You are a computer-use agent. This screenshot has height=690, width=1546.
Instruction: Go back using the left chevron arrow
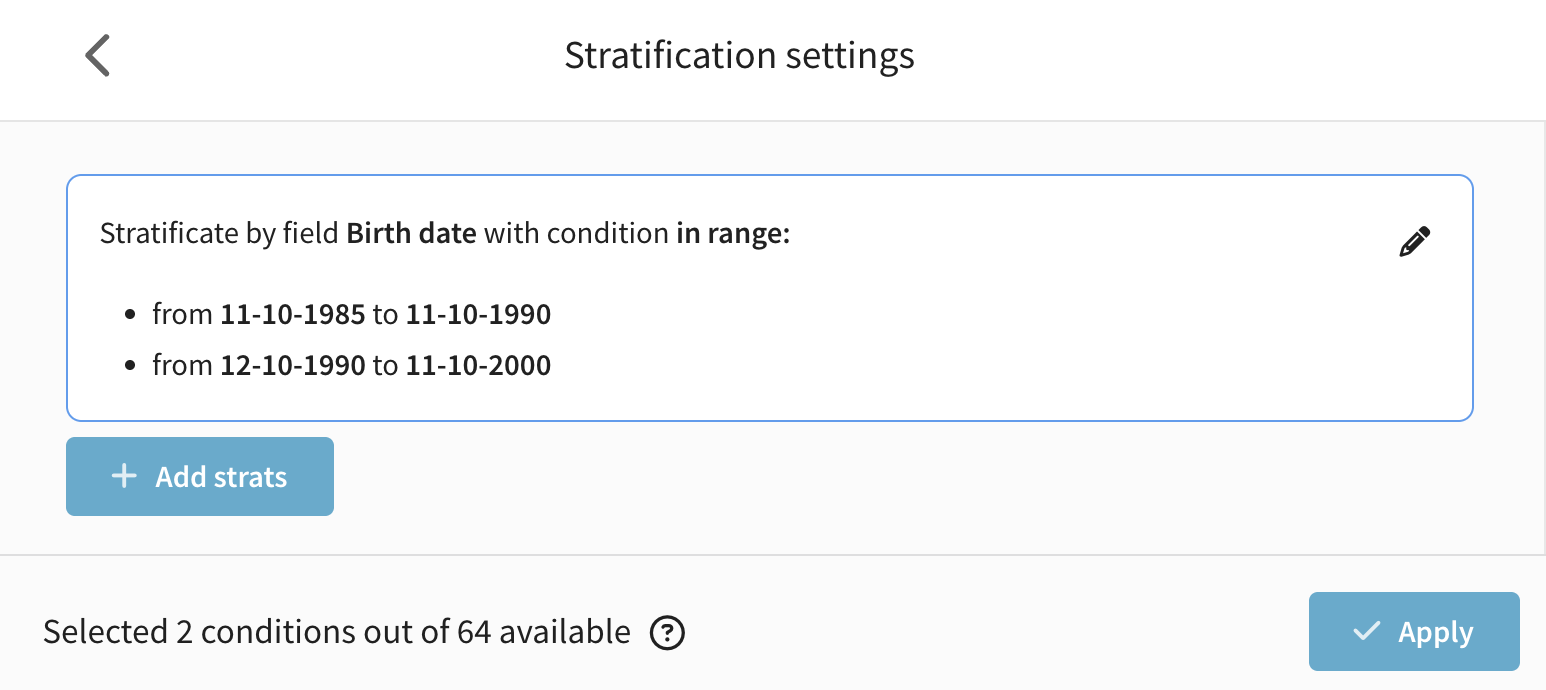pyautogui.click(x=97, y=55)
